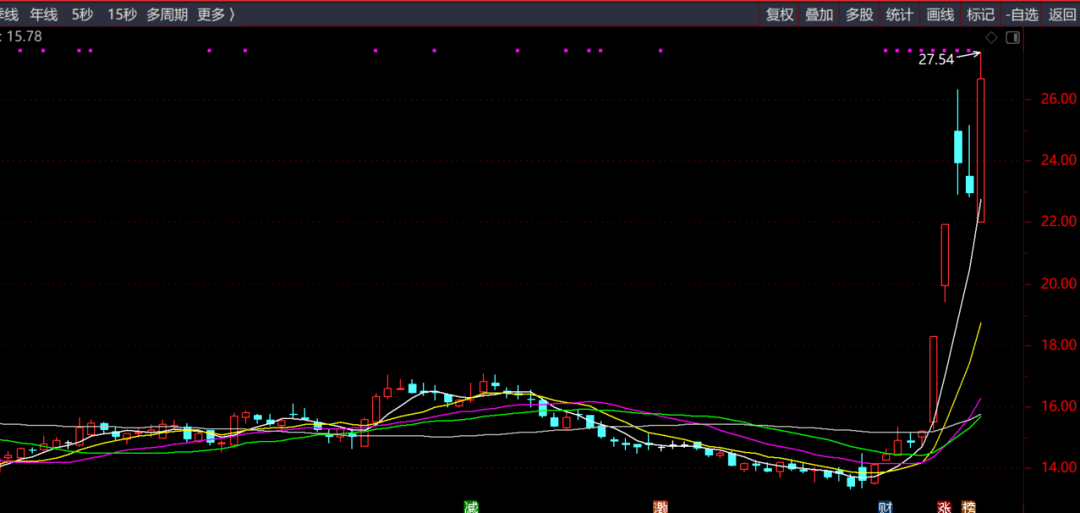Select the latest tall red candlestick
This screenshot has width=1080, height=513.
(x=981, y=150)
